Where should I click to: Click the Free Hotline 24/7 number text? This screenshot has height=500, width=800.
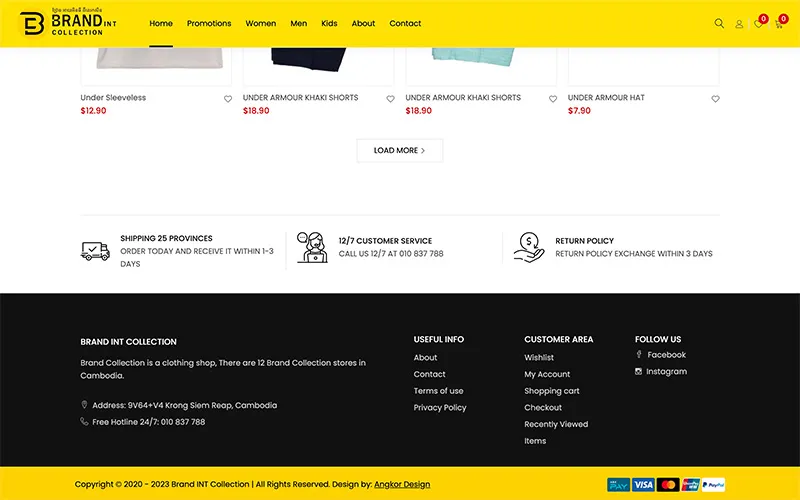tap(148, 422)
